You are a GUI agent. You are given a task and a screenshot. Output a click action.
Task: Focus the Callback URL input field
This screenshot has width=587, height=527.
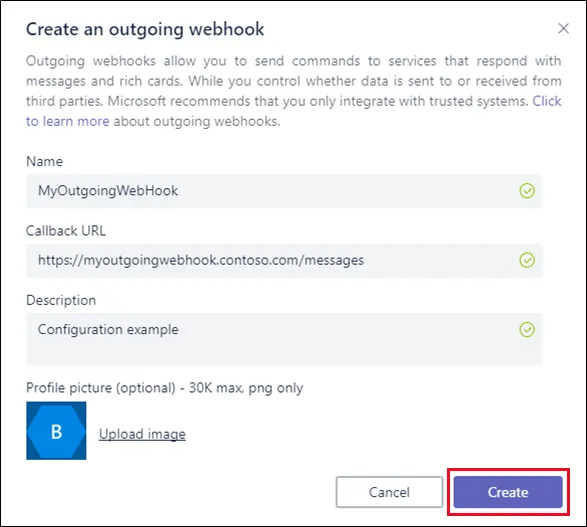click(x=284, y=261)
